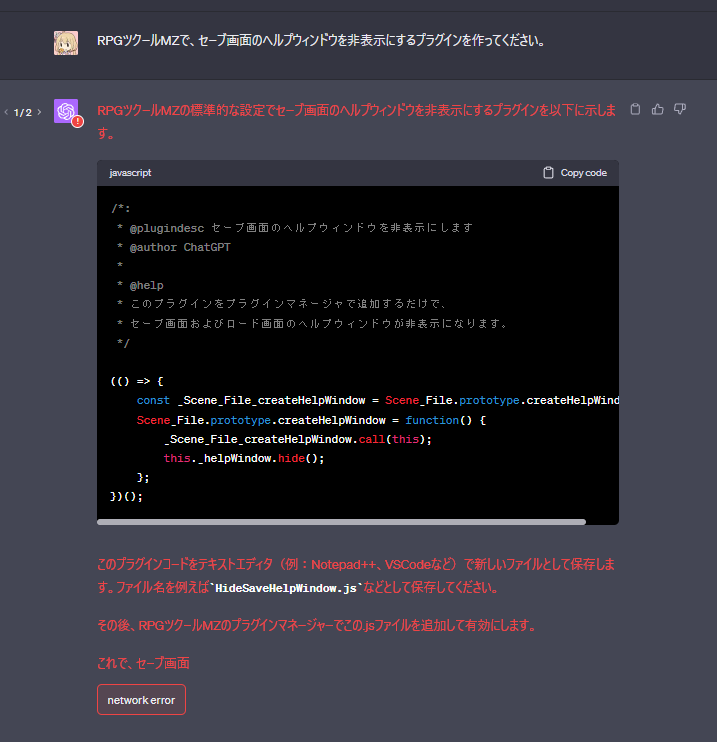Go to previous response variant arrow
The width and height of the screenshot is (717, 742).
coord(6,112)
